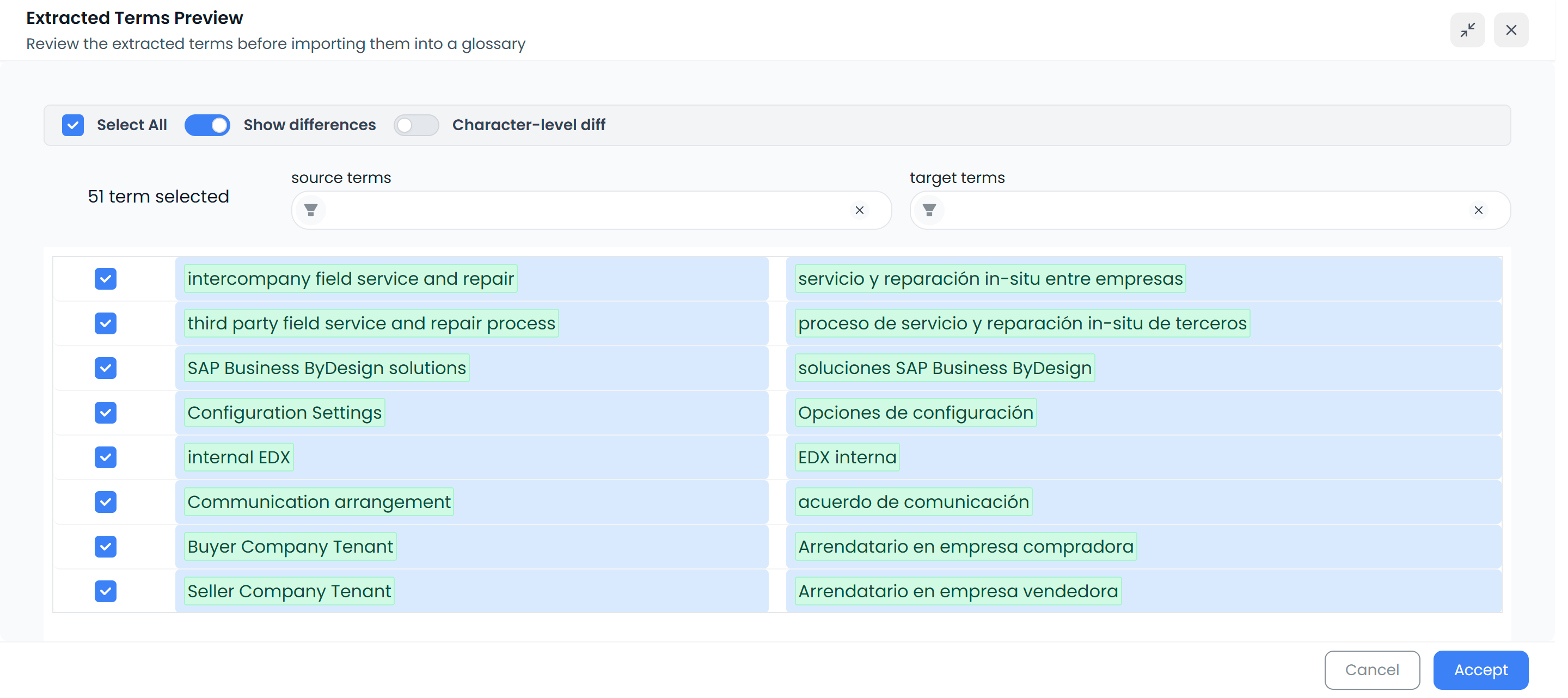Select the source term intercompany field service and repair
Viewport: 1568px width, 698px height.
point(350,279)
